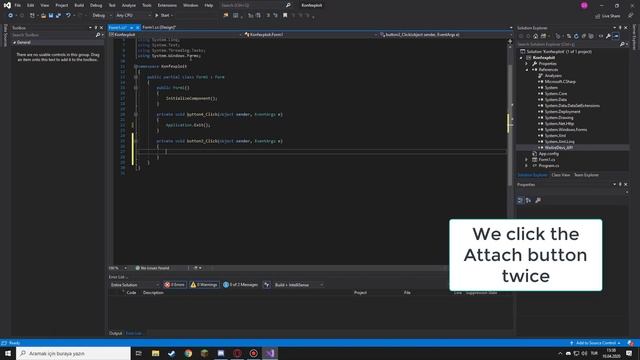Click the notification center icon
This screenshot has width=640, height=360.
coord(629,353)
